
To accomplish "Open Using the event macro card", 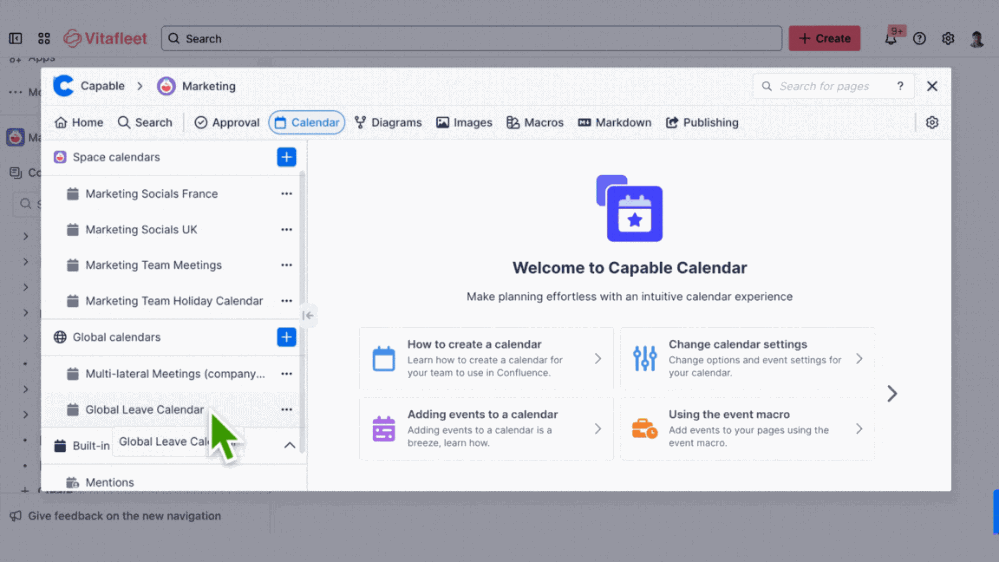I will [747, 429].
